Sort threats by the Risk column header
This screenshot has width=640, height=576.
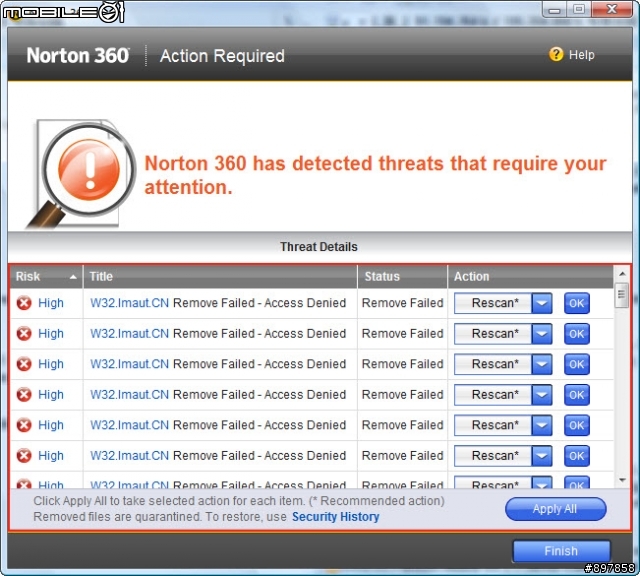47,276
